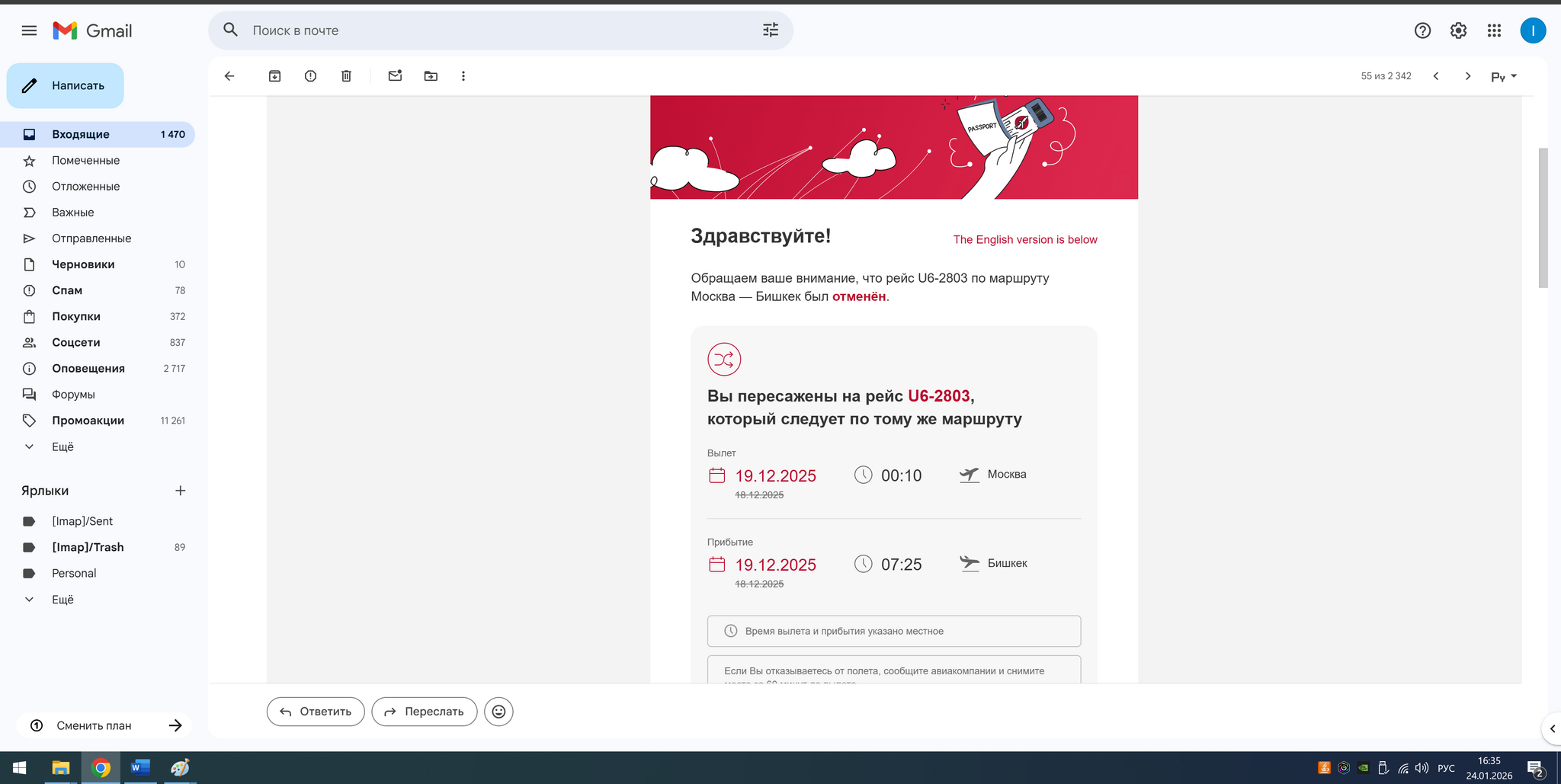Mark the email as unread

[395, 75]
